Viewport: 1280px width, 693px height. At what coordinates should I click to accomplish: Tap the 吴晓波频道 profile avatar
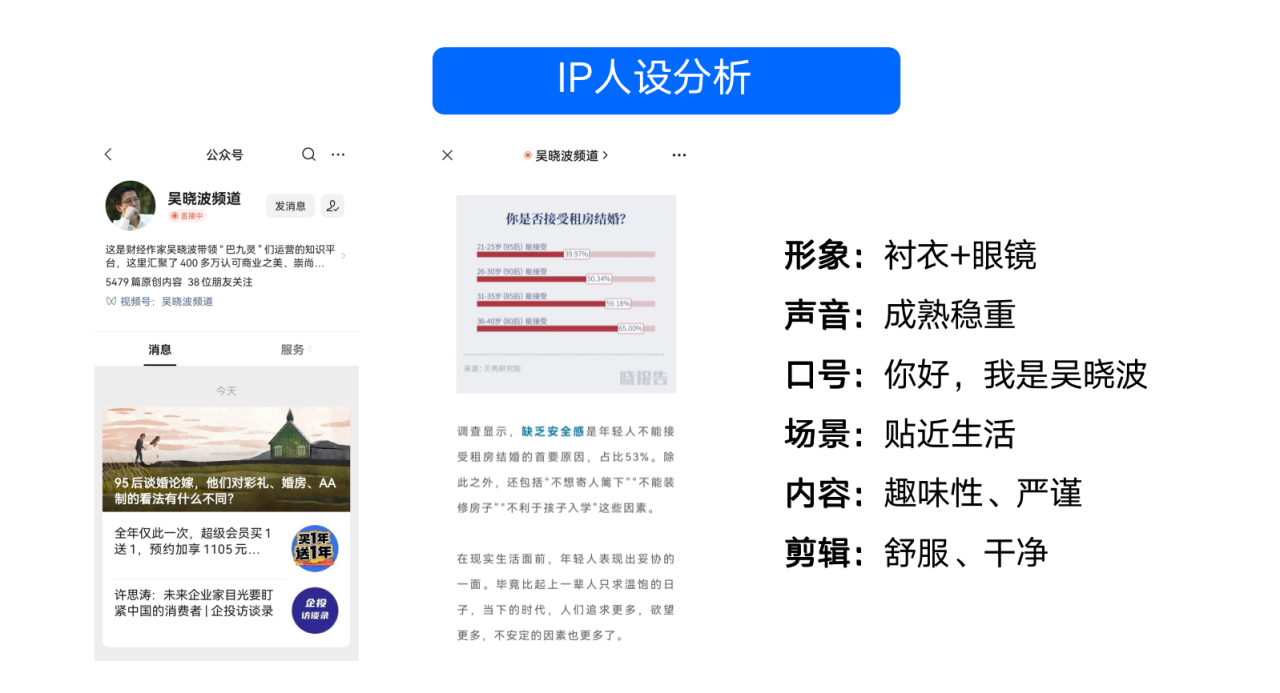click(130, 205)
